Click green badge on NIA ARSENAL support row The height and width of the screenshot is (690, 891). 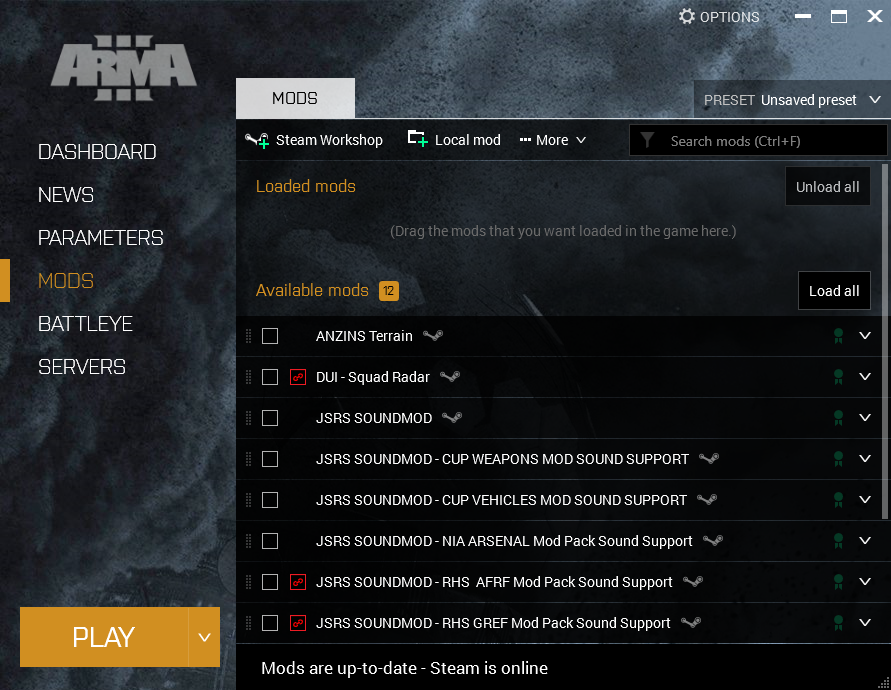pyautogui.click(x=838, y=541)
